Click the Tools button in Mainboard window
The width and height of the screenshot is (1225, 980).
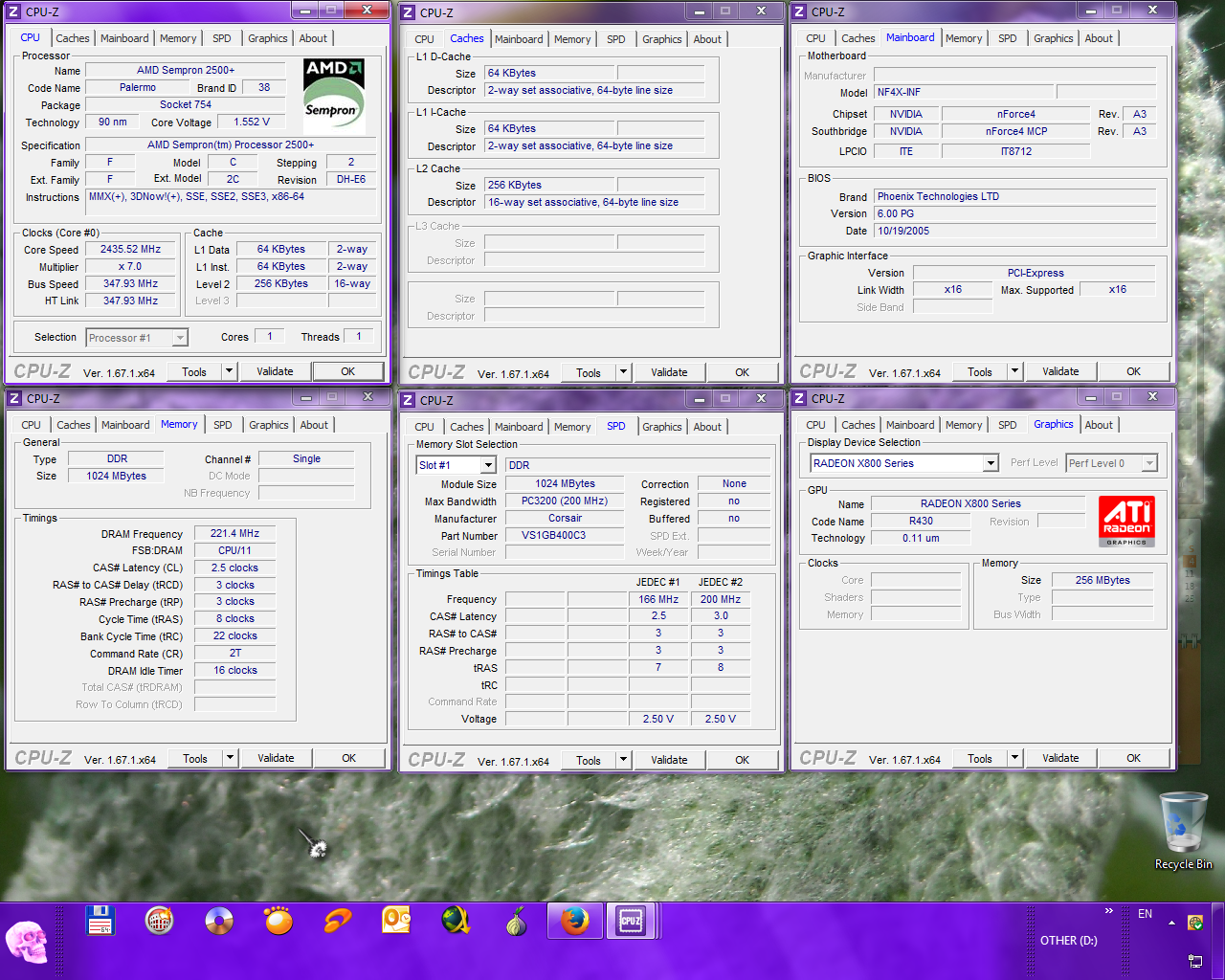point(979,371)
